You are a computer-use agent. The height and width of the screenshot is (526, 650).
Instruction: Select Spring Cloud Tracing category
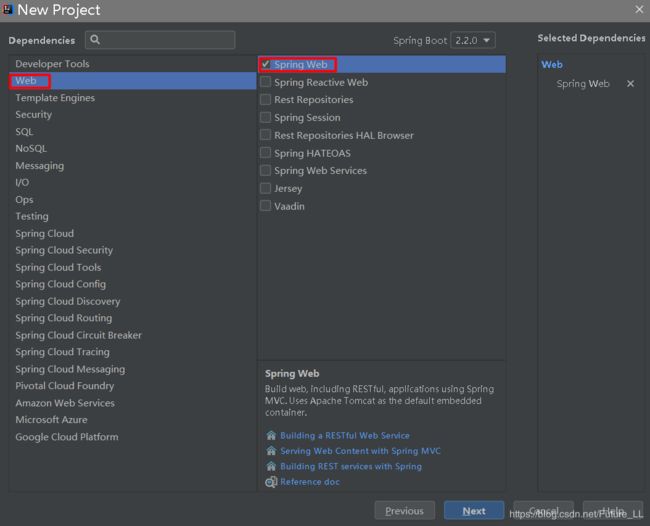[133, 352]
